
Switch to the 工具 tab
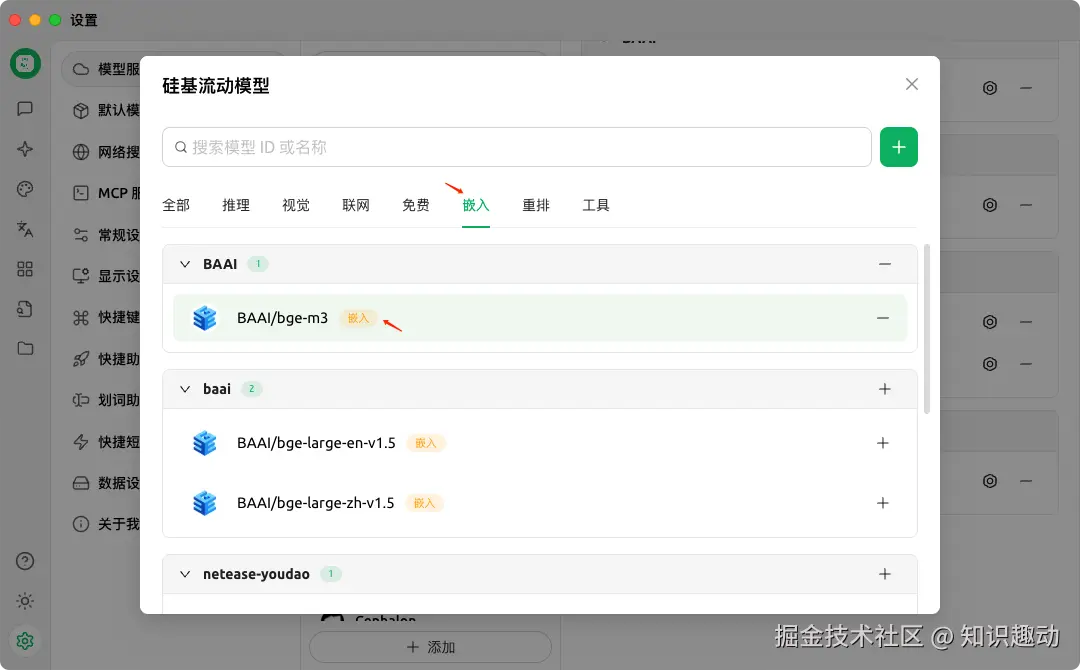[x=596, y=205]
